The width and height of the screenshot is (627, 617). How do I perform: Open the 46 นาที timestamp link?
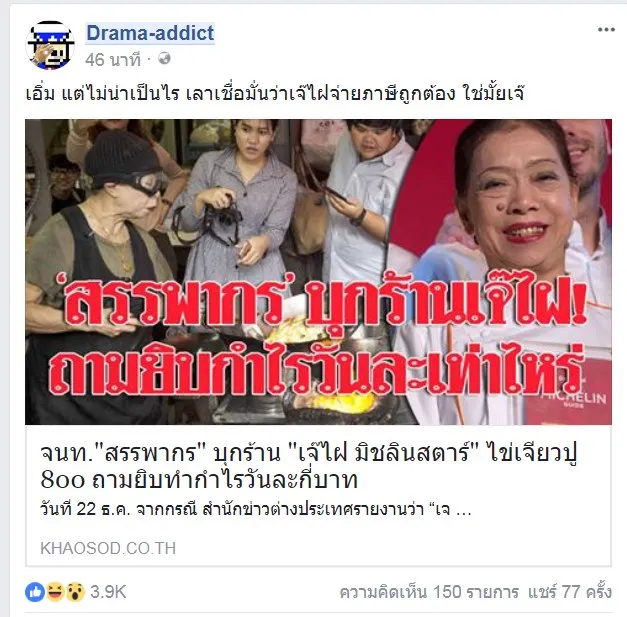[x=113, y=60]
